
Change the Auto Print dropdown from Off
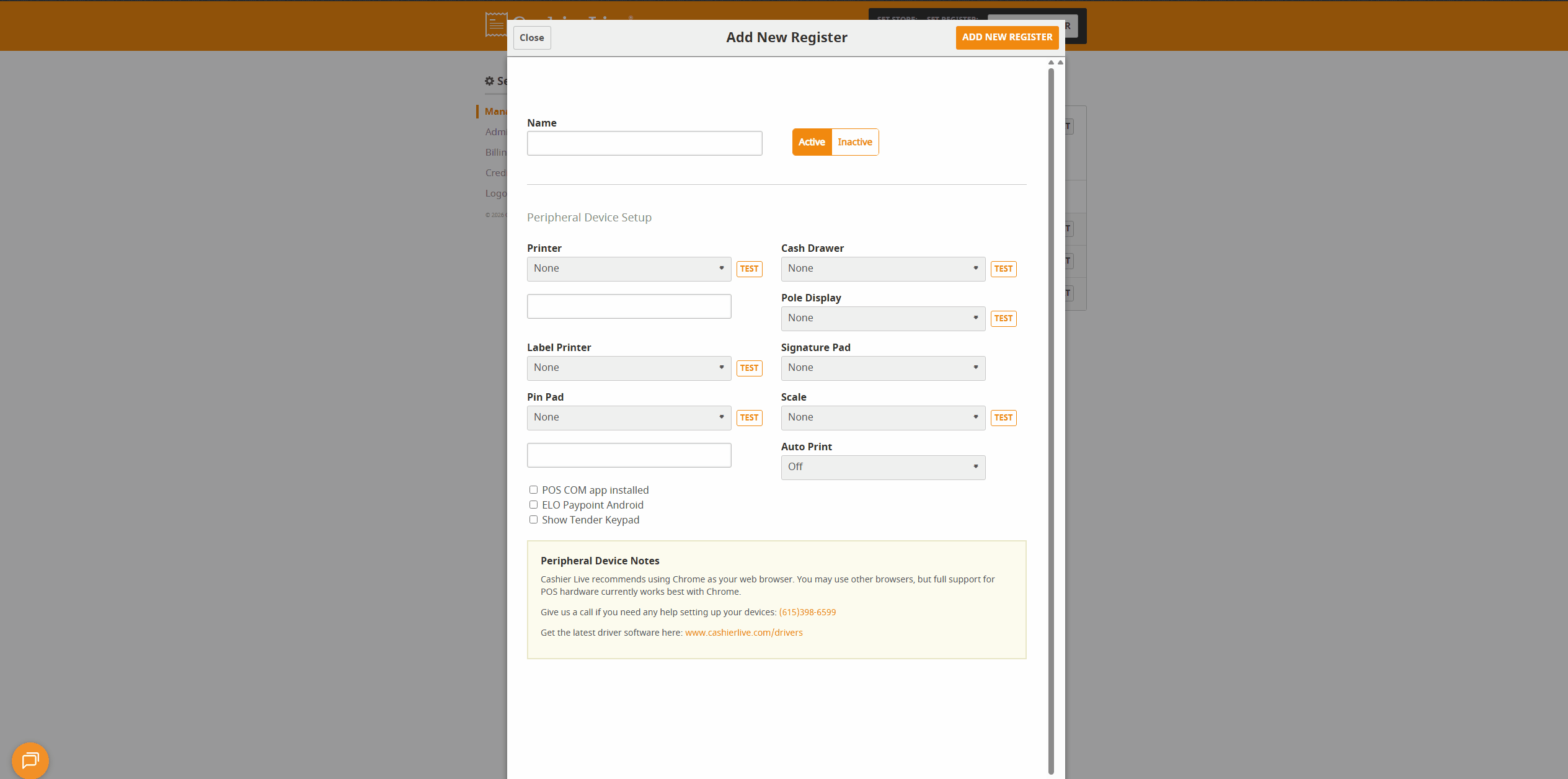882,467
